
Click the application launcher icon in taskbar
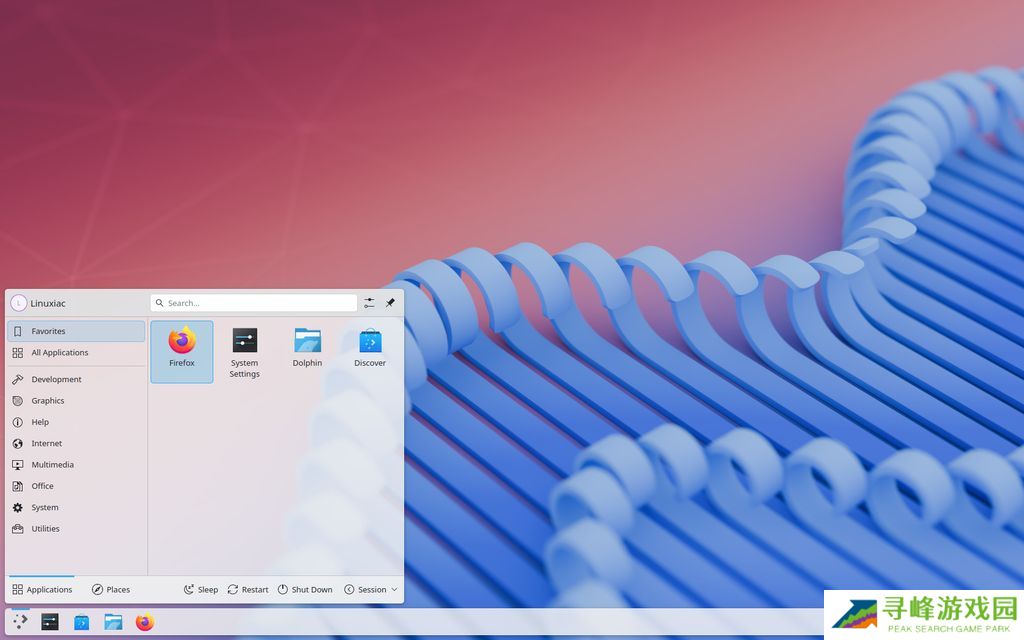click(19, 622)
